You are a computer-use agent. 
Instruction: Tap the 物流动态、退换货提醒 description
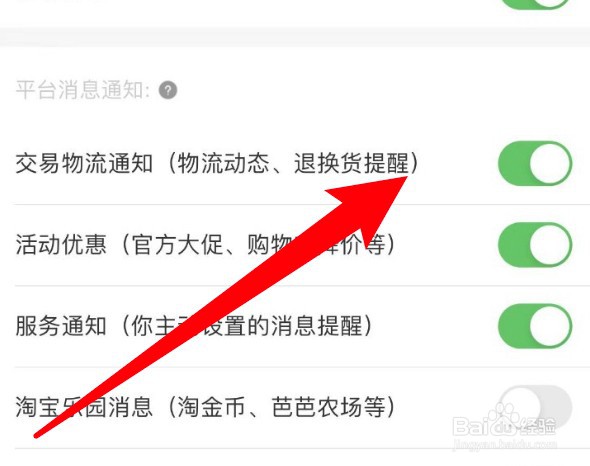click(293, 163)
